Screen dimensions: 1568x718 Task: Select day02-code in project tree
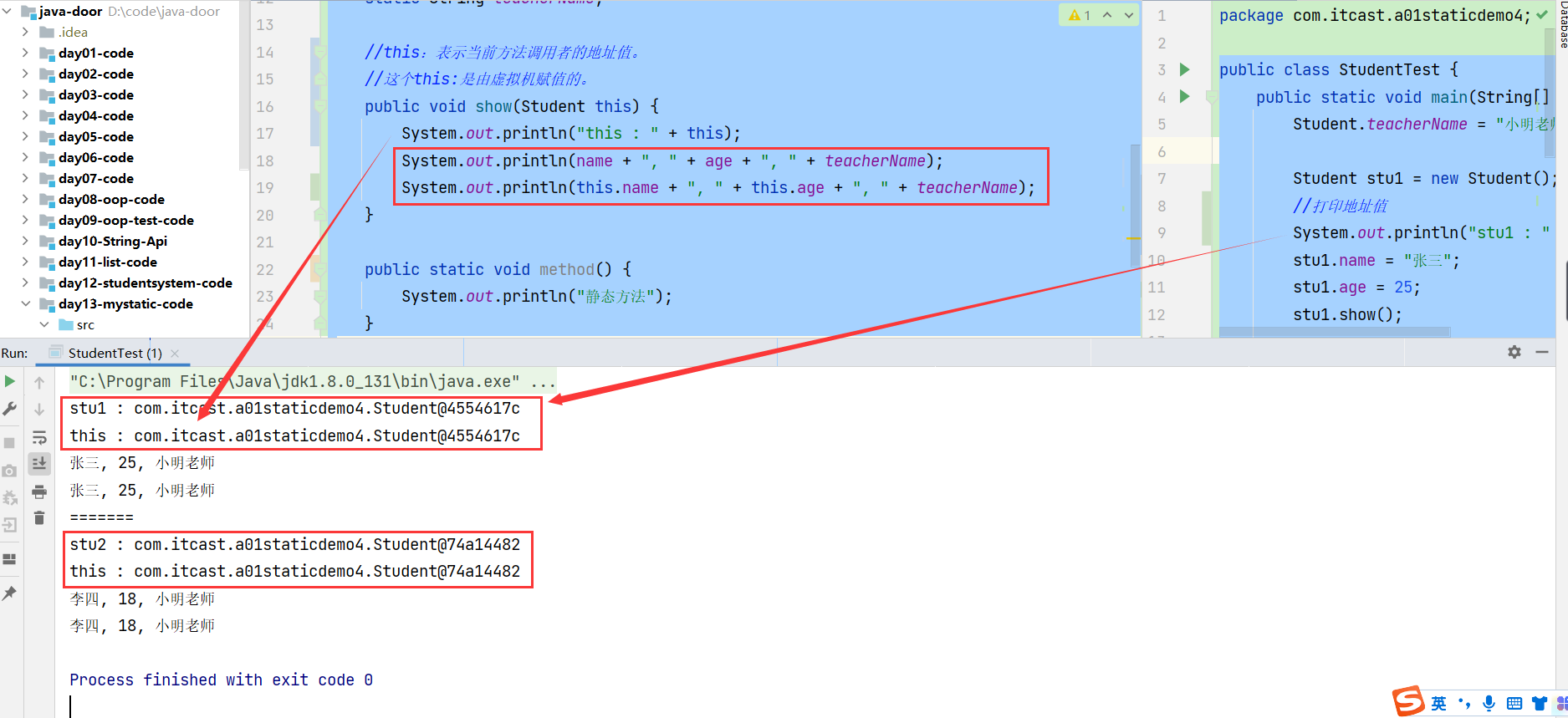[95, 74]
